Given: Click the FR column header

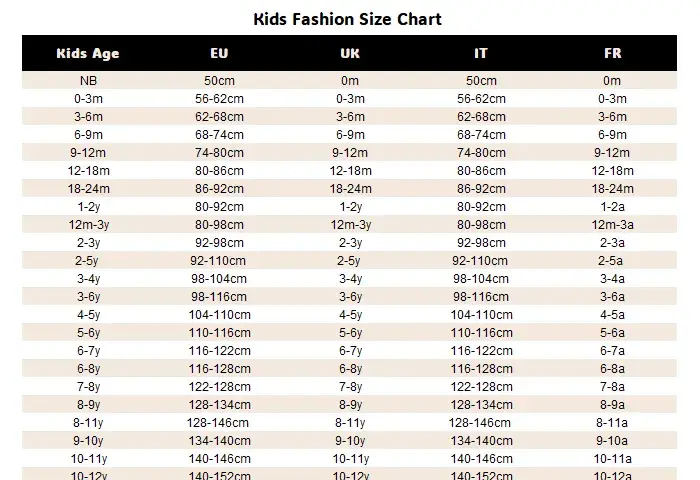Looking at the screenshot, I should pos(612,53).
